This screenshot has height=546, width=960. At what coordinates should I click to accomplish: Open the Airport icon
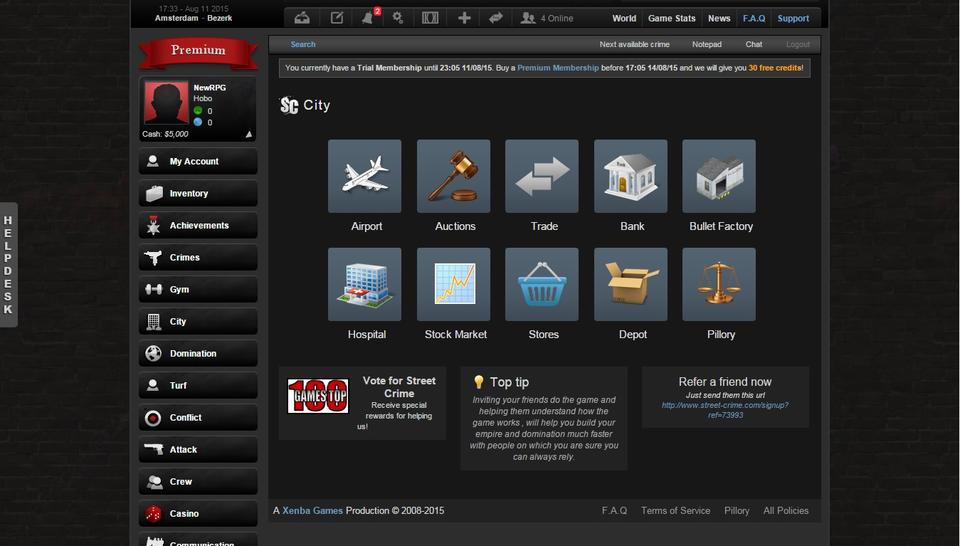365,176
